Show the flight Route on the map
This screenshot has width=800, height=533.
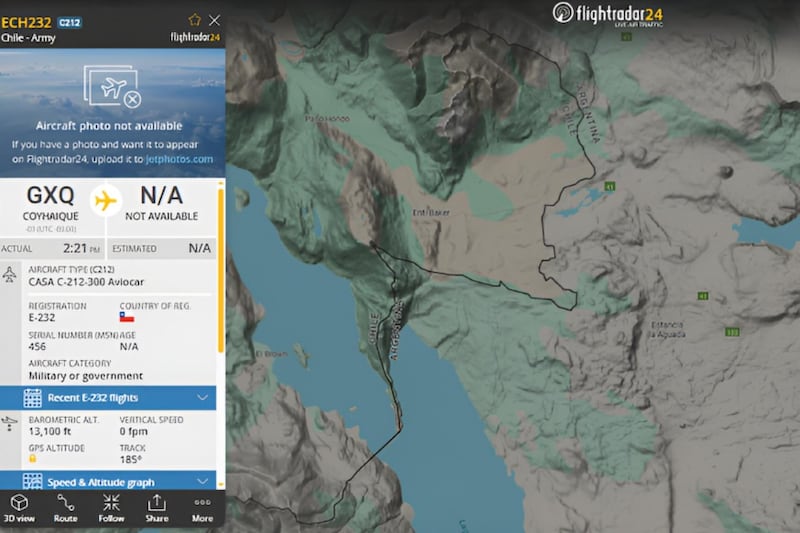(65, 507)
